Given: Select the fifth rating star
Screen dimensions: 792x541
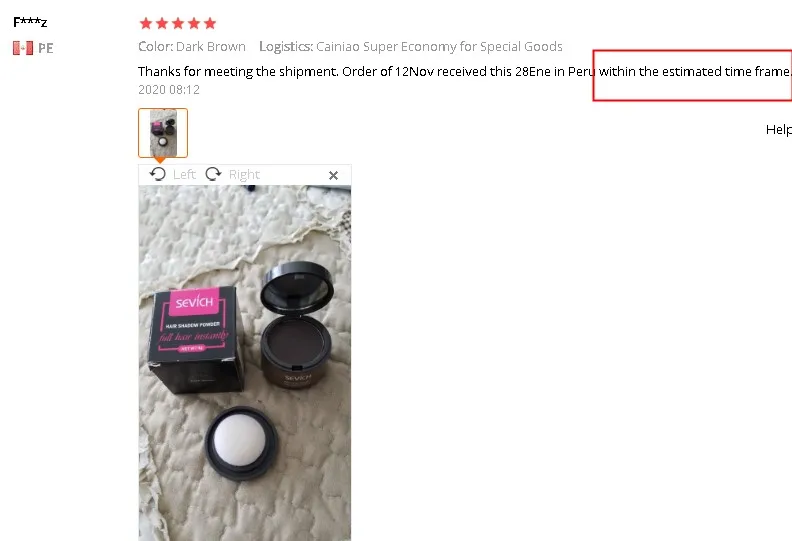Looking at the screenshot, I should pos(210,23).
